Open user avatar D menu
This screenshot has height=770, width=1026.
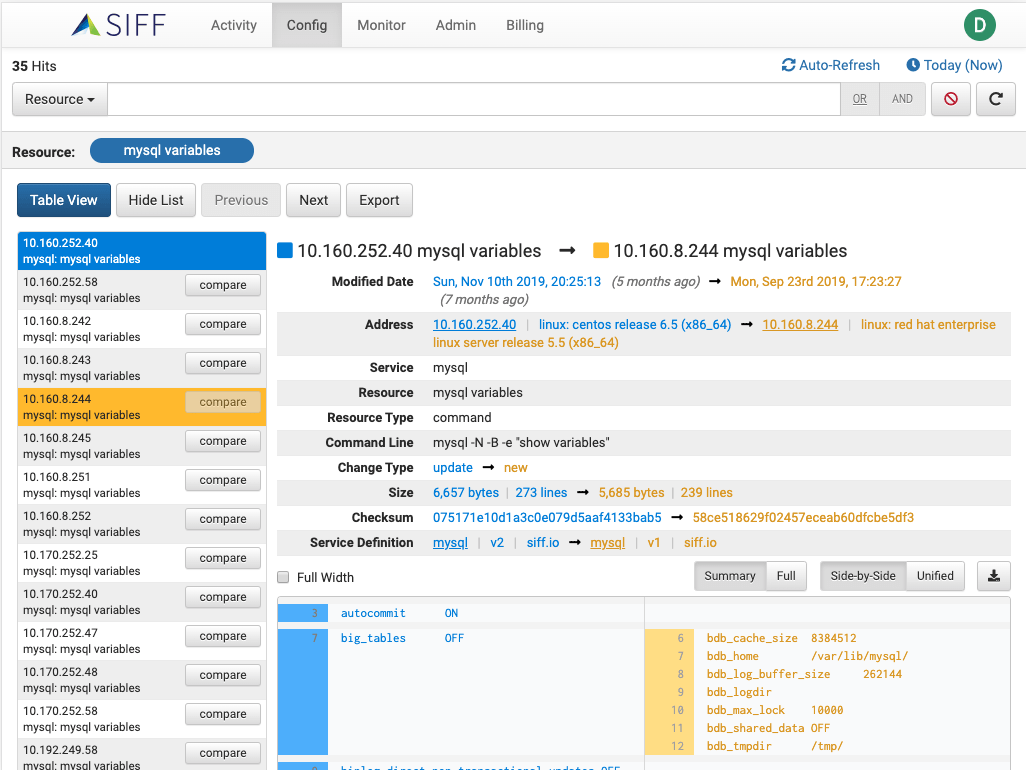pyautogui.click(x=980, y=26)
